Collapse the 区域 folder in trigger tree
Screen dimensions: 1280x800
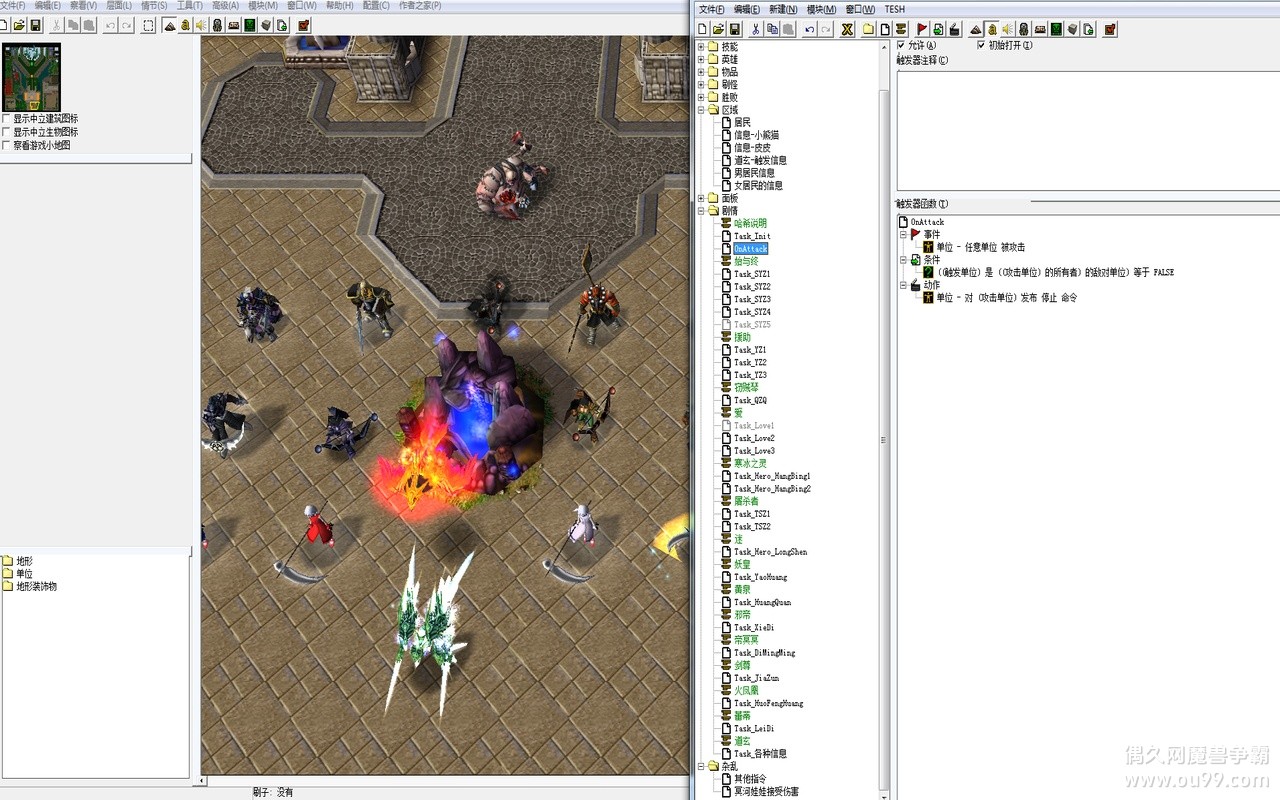(701, 110)
